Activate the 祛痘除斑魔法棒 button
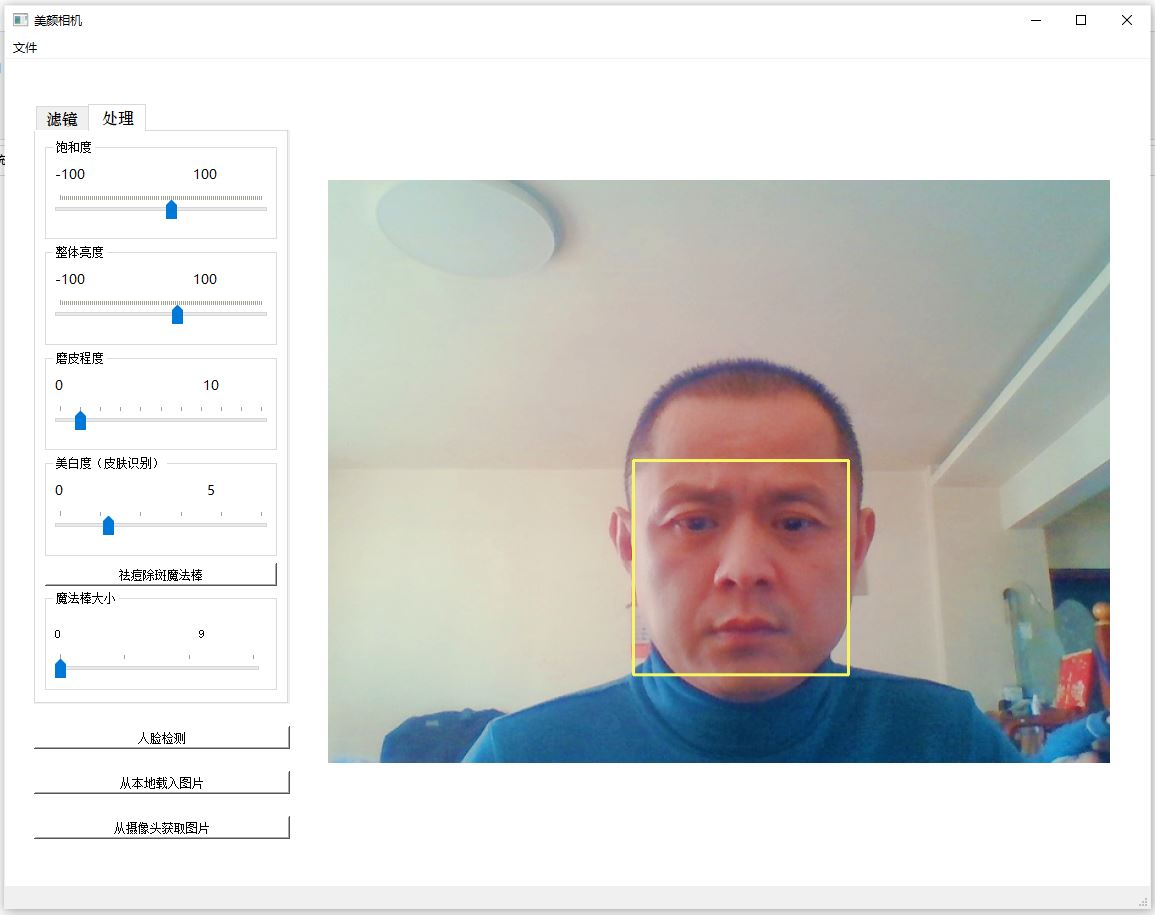The image size is (1155, 915). click(161, 575)
